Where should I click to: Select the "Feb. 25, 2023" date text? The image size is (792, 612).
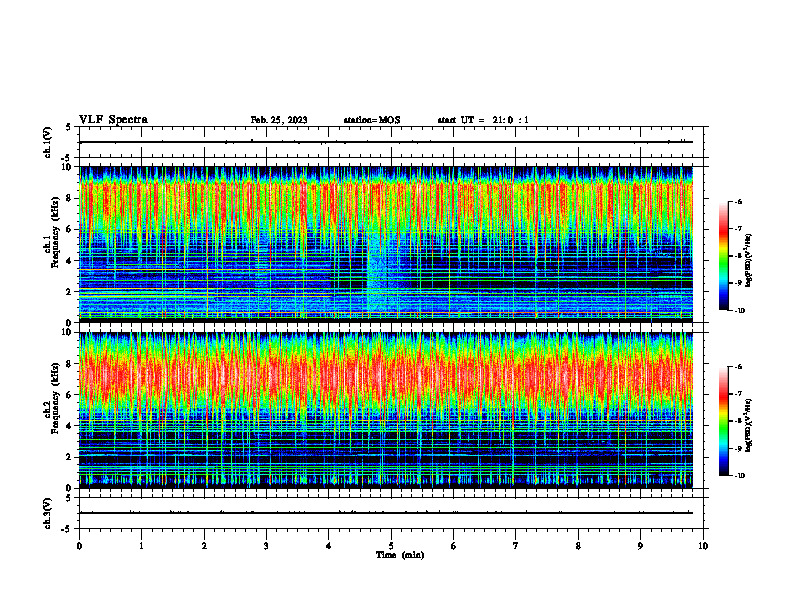pyautogui.click(x=279, y=120)
